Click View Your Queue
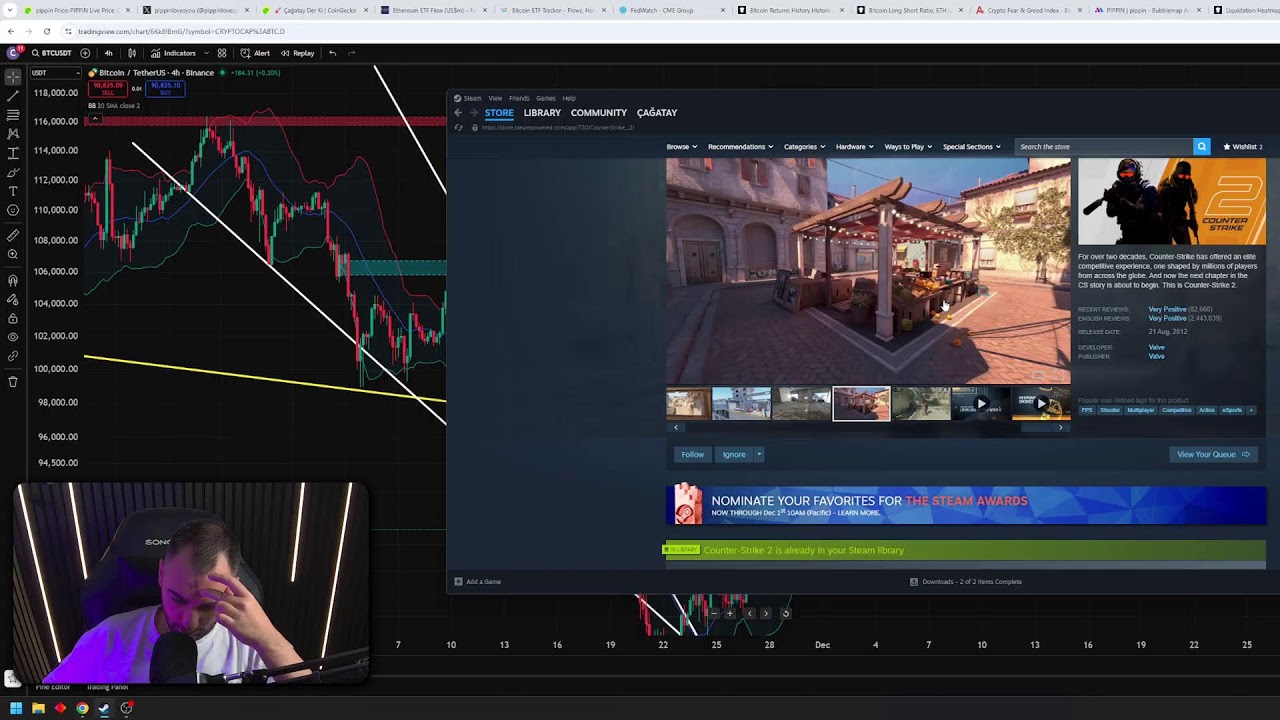The image size is (1280, 720). [x=1213, y=454]
